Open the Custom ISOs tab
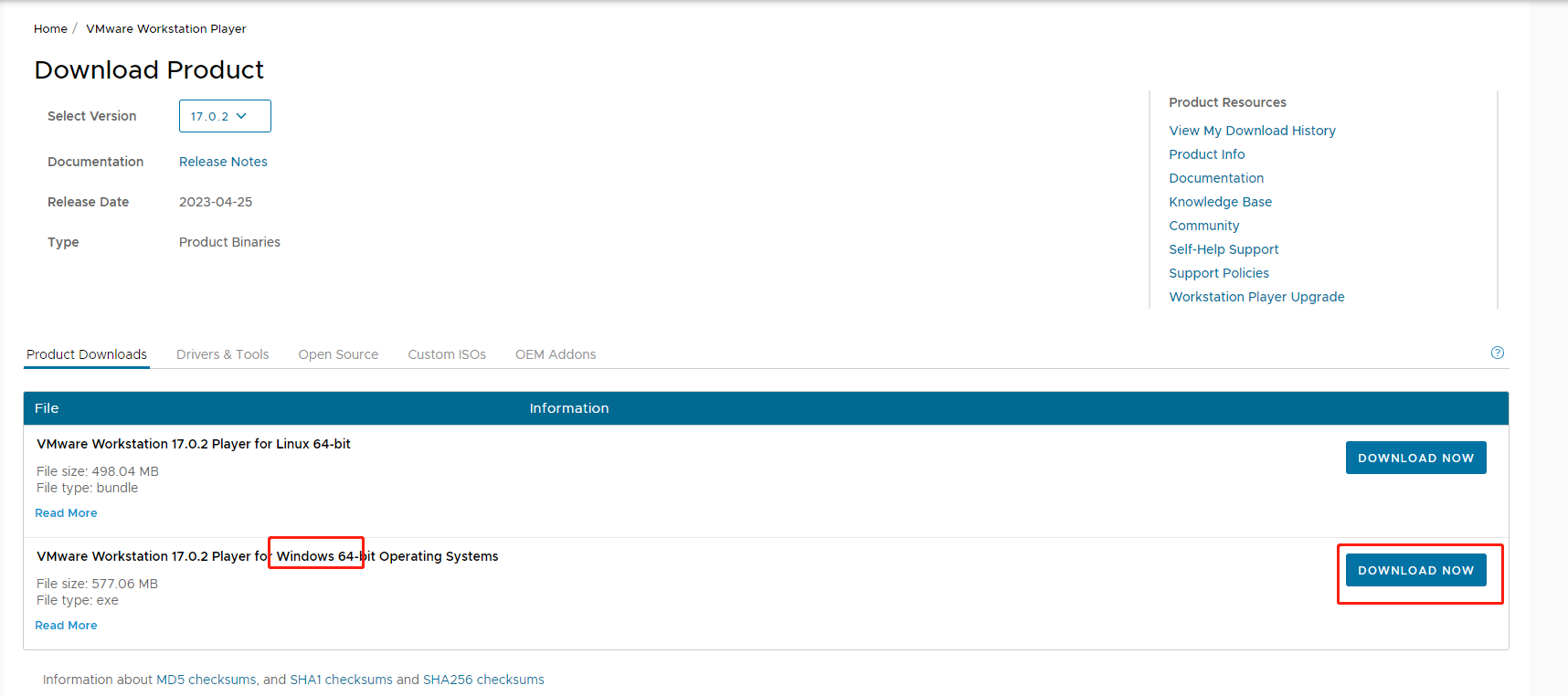The height and width of the screenshot is (696, 1568). tap(447, 354)
